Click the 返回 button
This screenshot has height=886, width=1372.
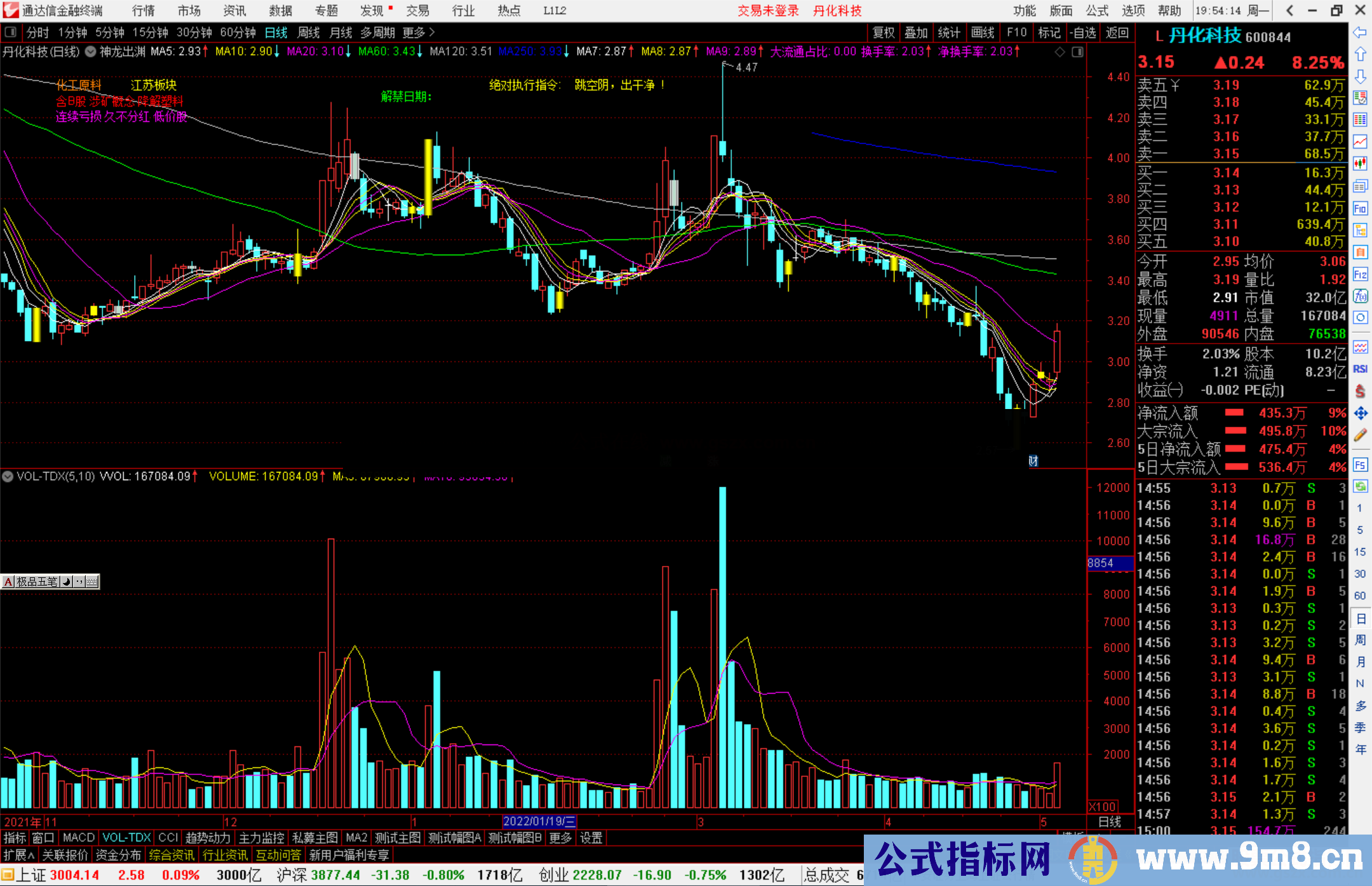1117,32
